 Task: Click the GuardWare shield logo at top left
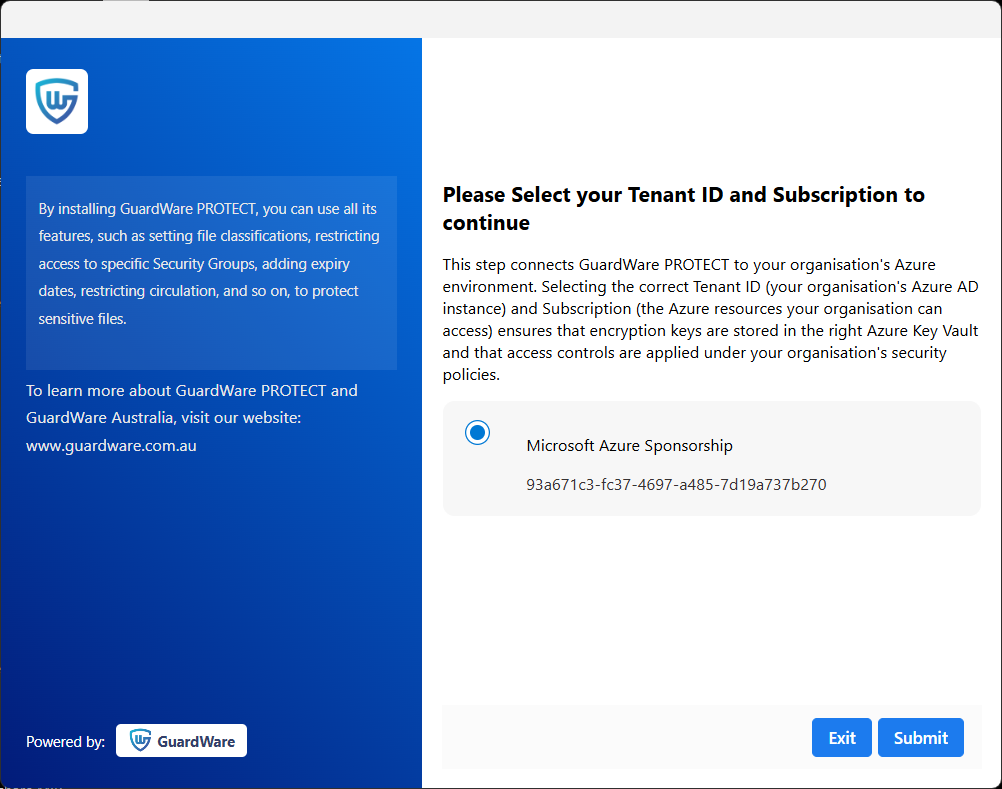pyautogui.click(x=56, y=101)
